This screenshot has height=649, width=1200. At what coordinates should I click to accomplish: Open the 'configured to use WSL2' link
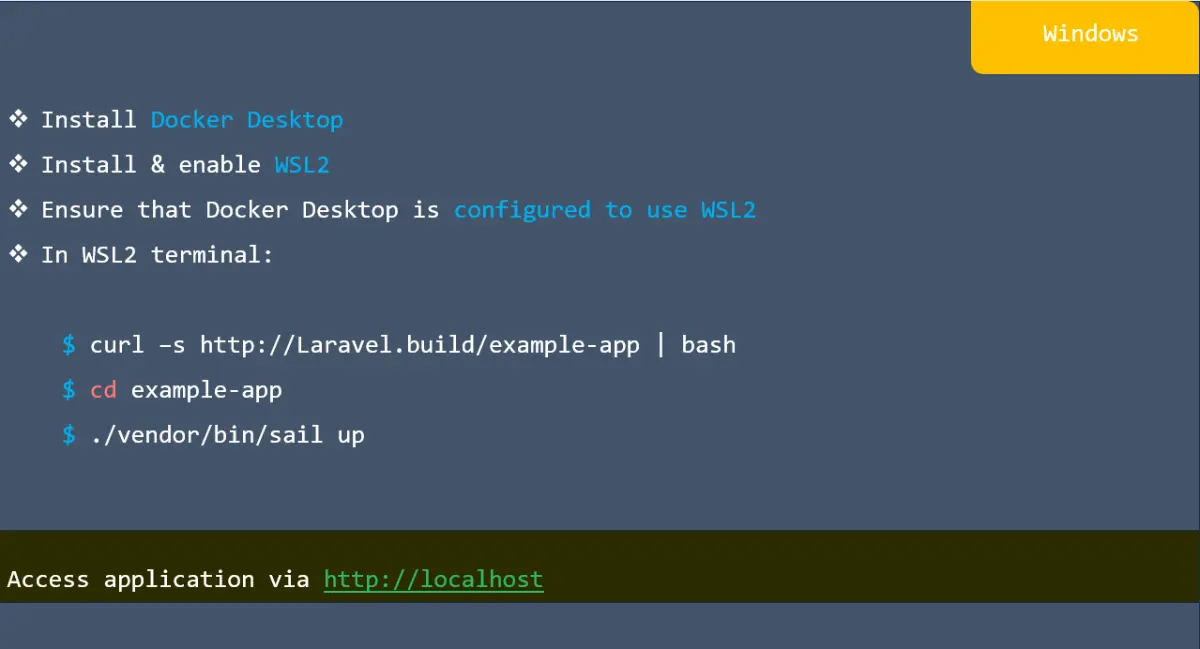tap(605, 210)
